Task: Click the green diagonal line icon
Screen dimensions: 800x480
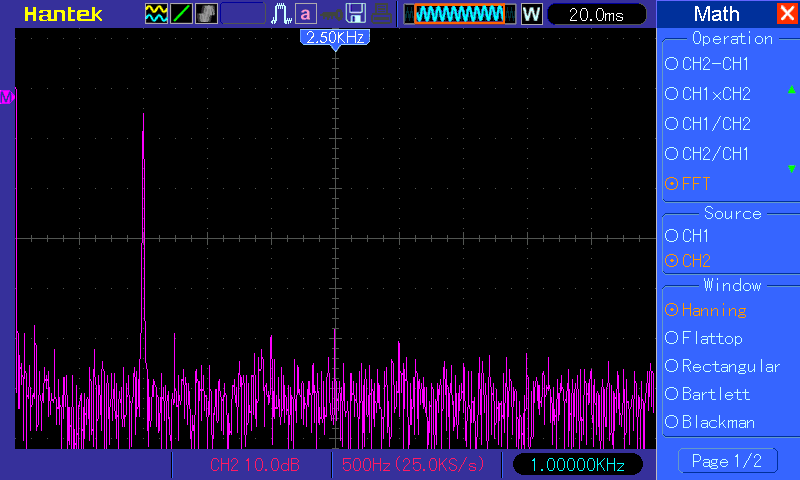Action: click(181, 14)
